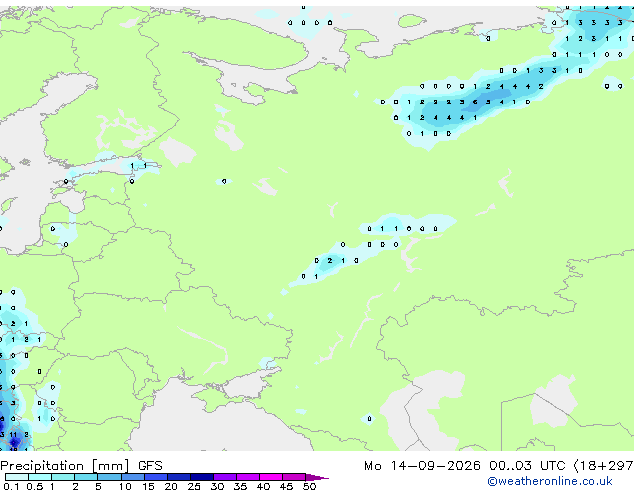The height and width of the screenshot is (490, 634).
Task: Choose the legend swatch between 10 and 15
Action: (132, 477)
